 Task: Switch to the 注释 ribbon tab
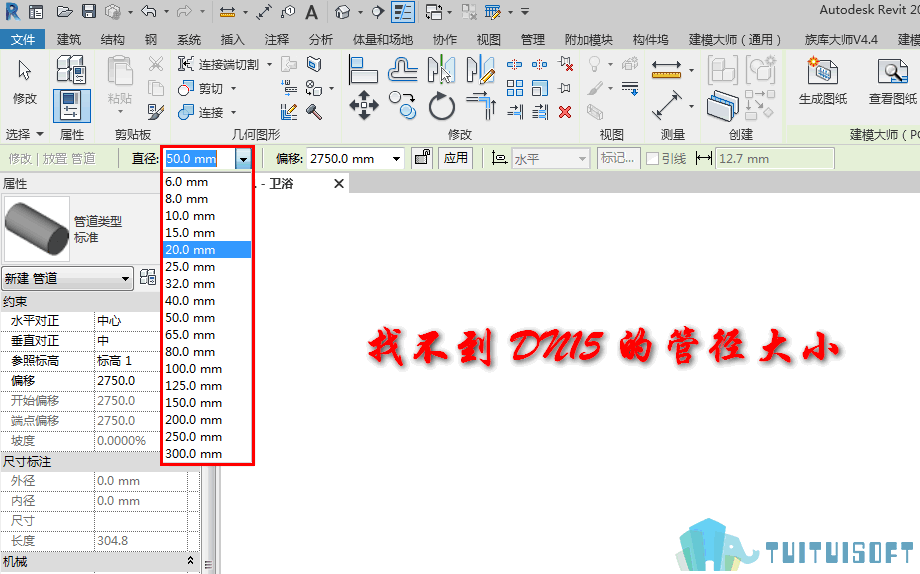276,39
